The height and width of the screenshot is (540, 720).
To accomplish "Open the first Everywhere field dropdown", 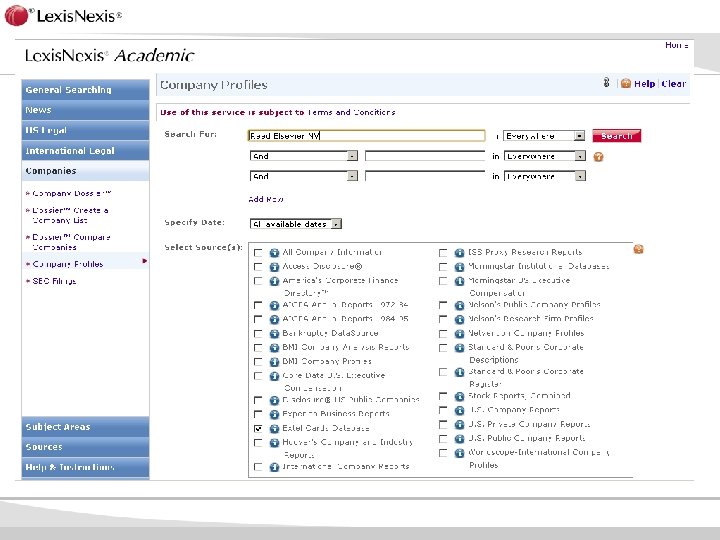I will 544,136.
